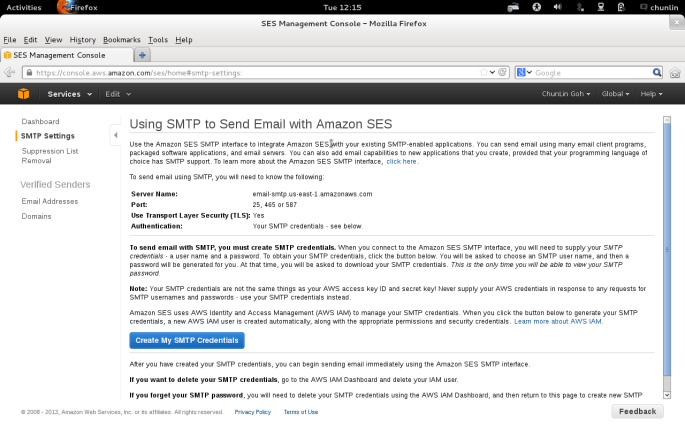Viewport: 685px width, 428px height.
Task: Click the clock Tue 12:15
Action: click(342, 7)
